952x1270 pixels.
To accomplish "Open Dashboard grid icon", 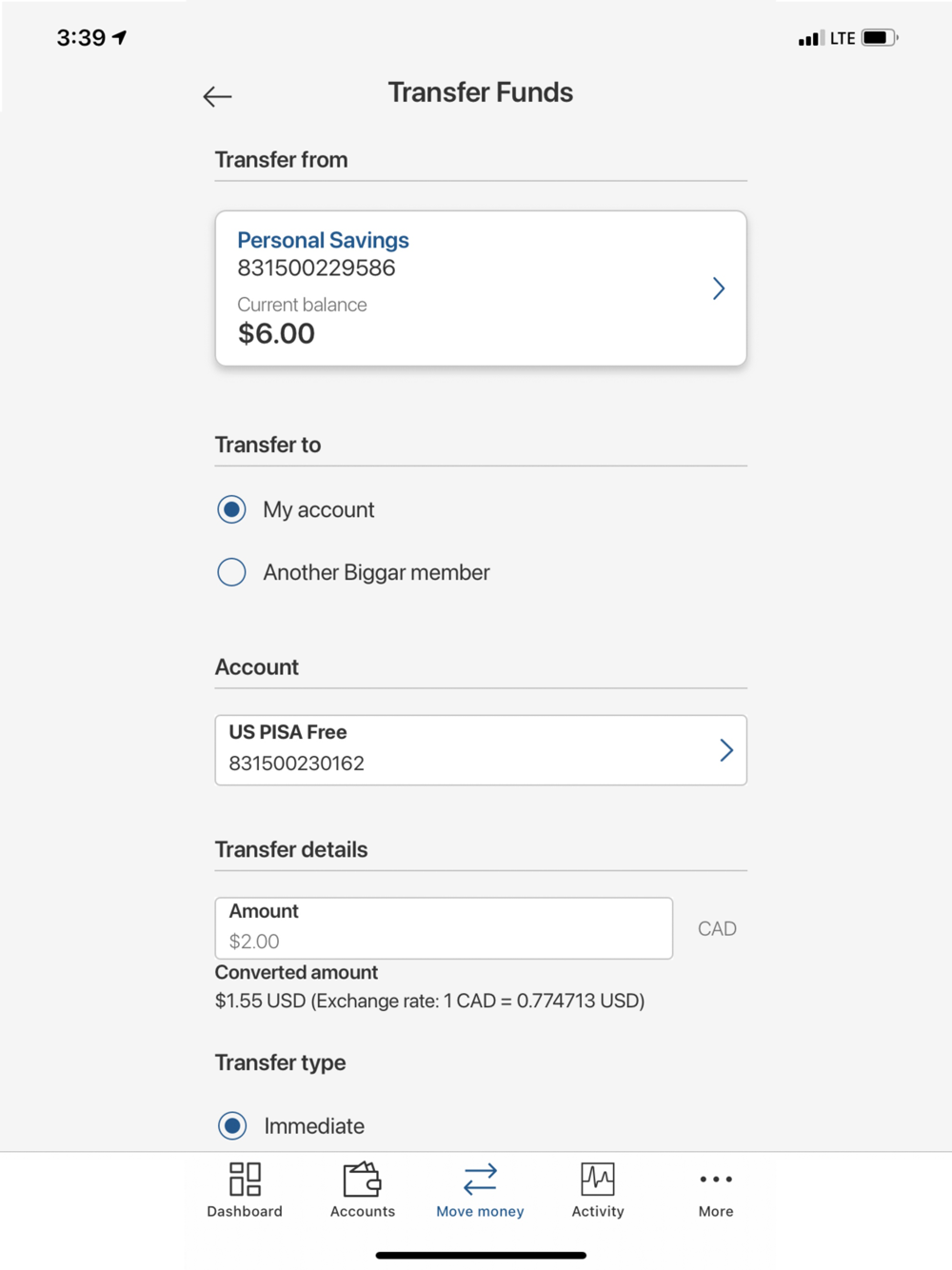I will [245, 1179].
